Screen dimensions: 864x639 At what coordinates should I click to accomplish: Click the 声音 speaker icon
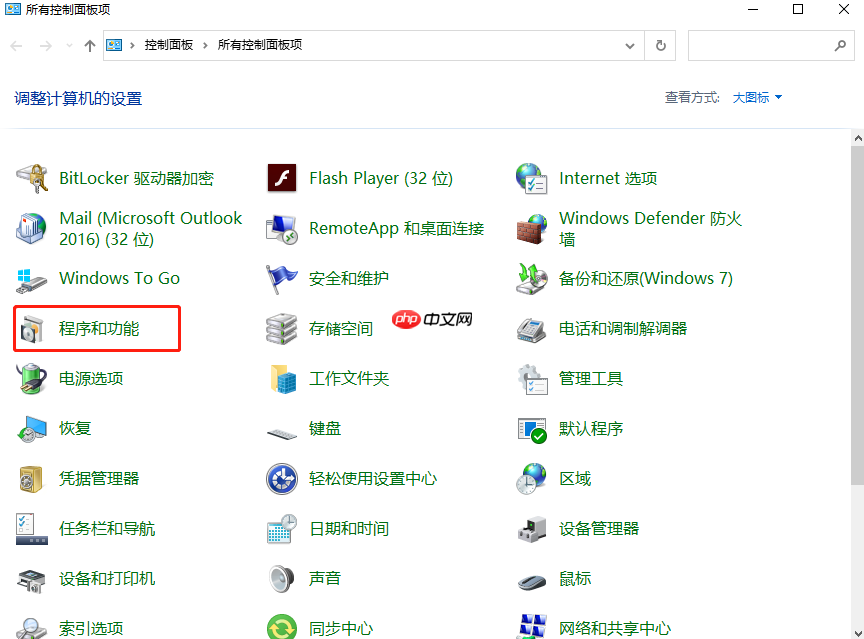click(282, 579)
